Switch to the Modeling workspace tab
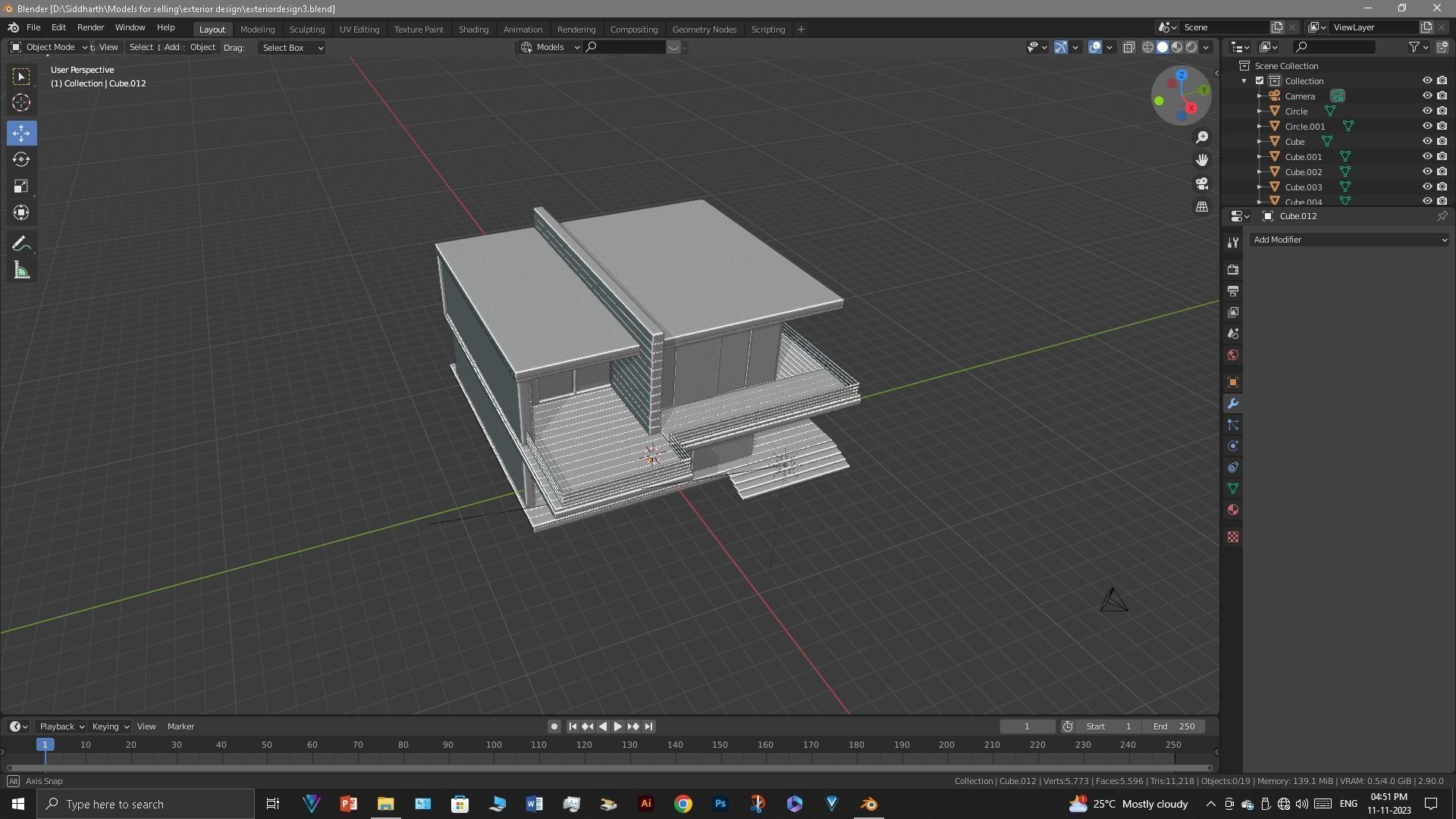Viewport: 1456px width, 819px height. pos(257,29)
